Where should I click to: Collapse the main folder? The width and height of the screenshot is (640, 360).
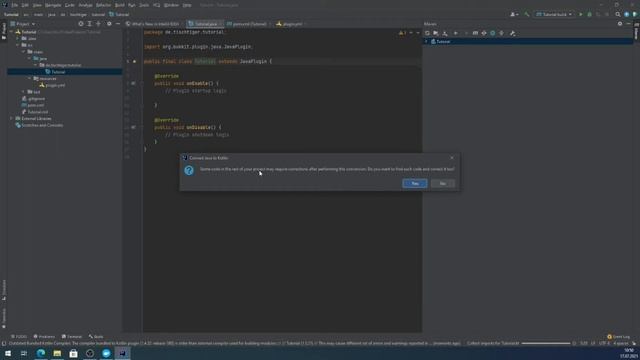point(24,52)
